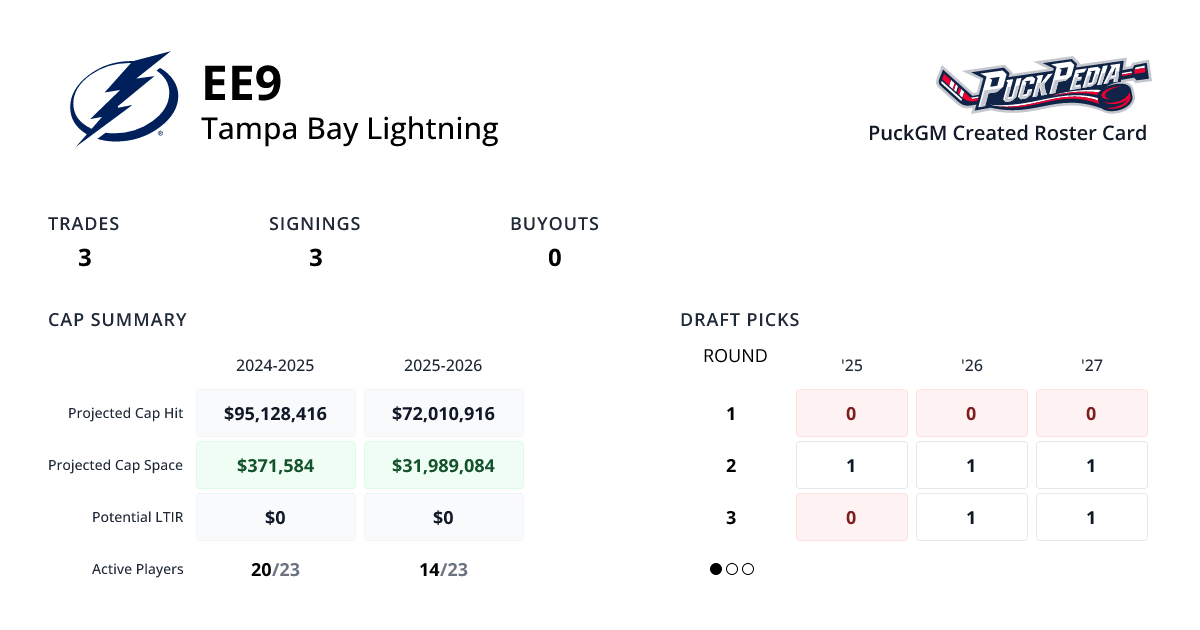Click the $371,584 Projected Cap Space cell

[276, 465]
